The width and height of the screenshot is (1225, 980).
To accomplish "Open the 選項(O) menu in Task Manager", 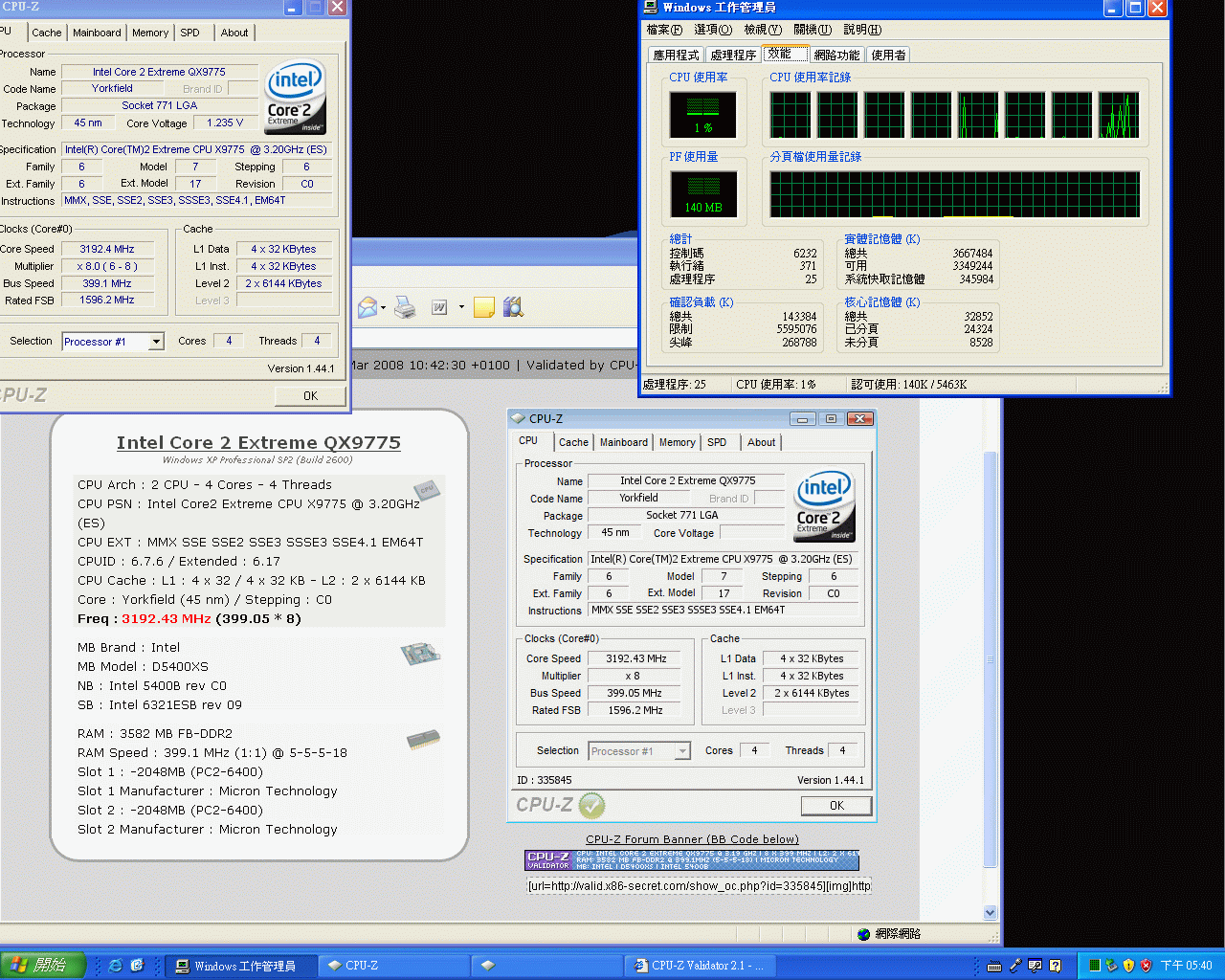I will tap(713, 30).
